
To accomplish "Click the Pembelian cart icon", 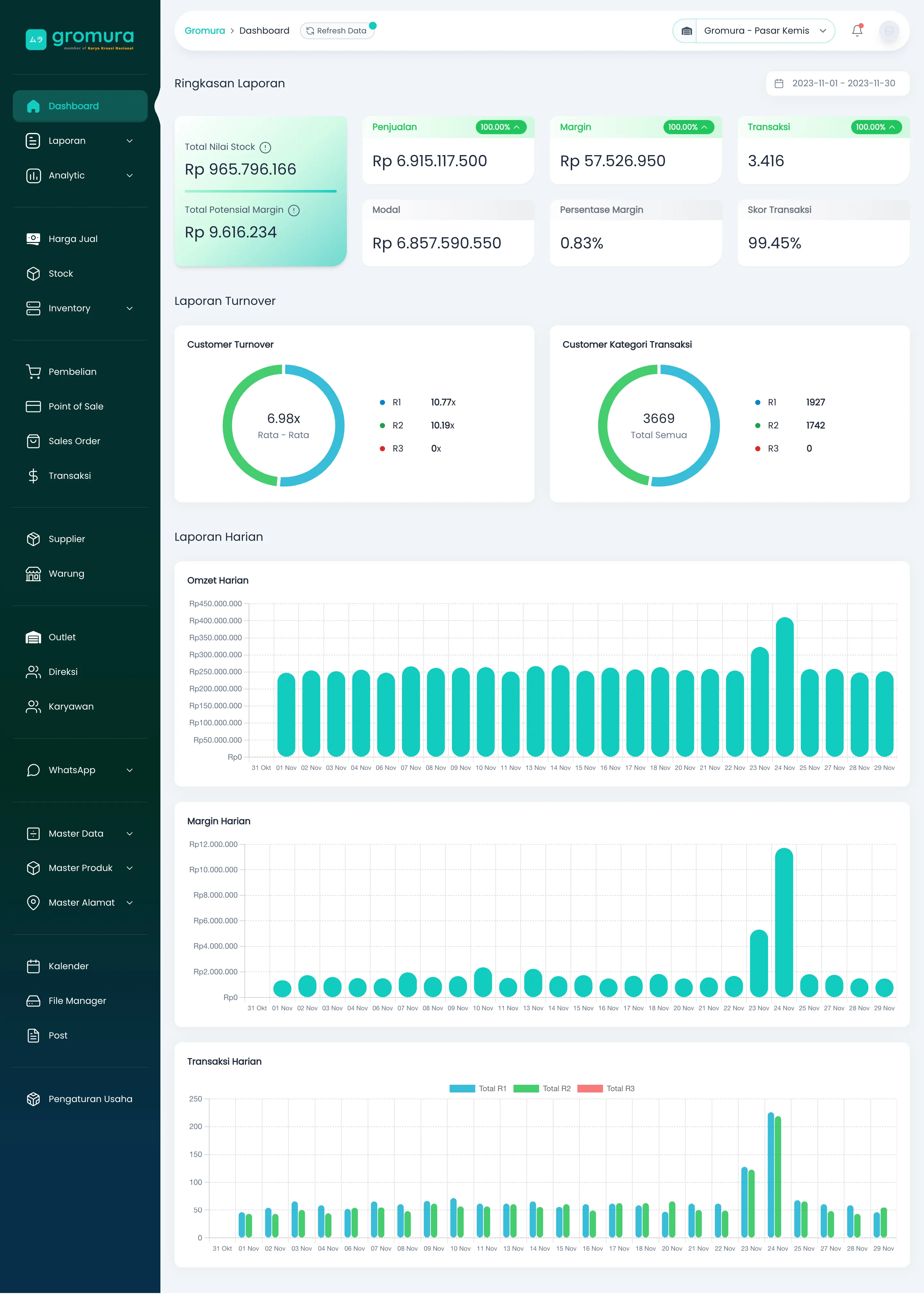I will [33, 372].
